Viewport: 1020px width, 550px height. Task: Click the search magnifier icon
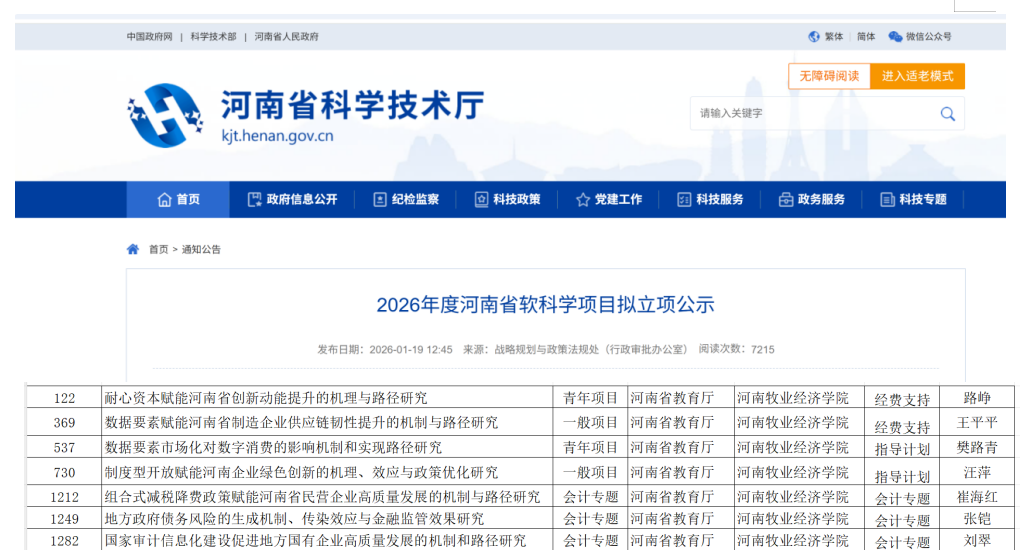tap(947, 114)
